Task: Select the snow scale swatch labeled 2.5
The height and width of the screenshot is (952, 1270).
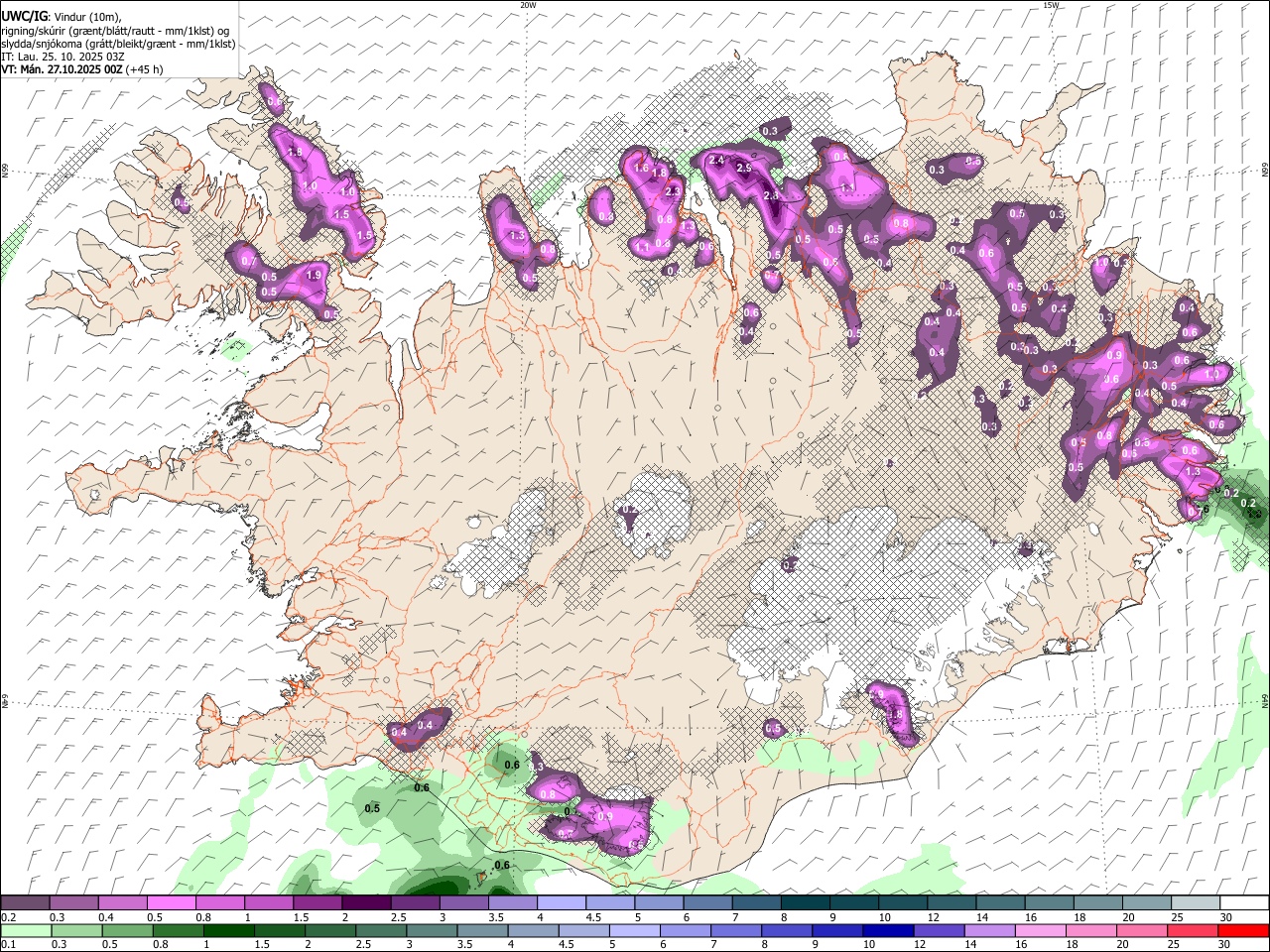Action: coord(415,903)
